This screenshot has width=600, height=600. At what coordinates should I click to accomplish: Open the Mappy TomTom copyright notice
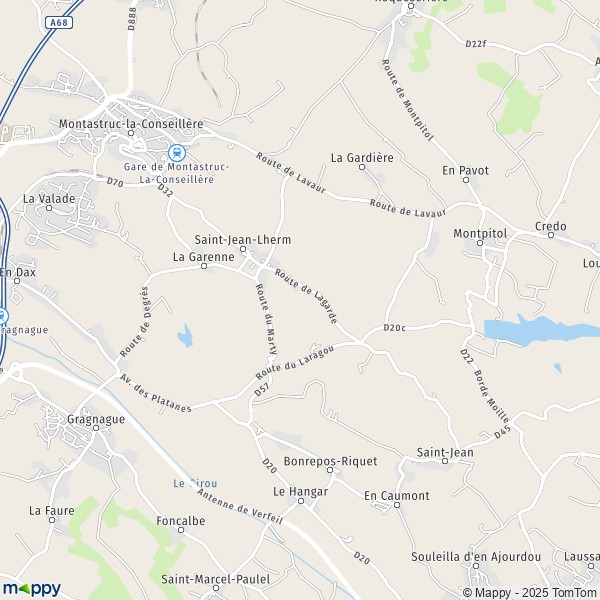(x=531, y=592)
